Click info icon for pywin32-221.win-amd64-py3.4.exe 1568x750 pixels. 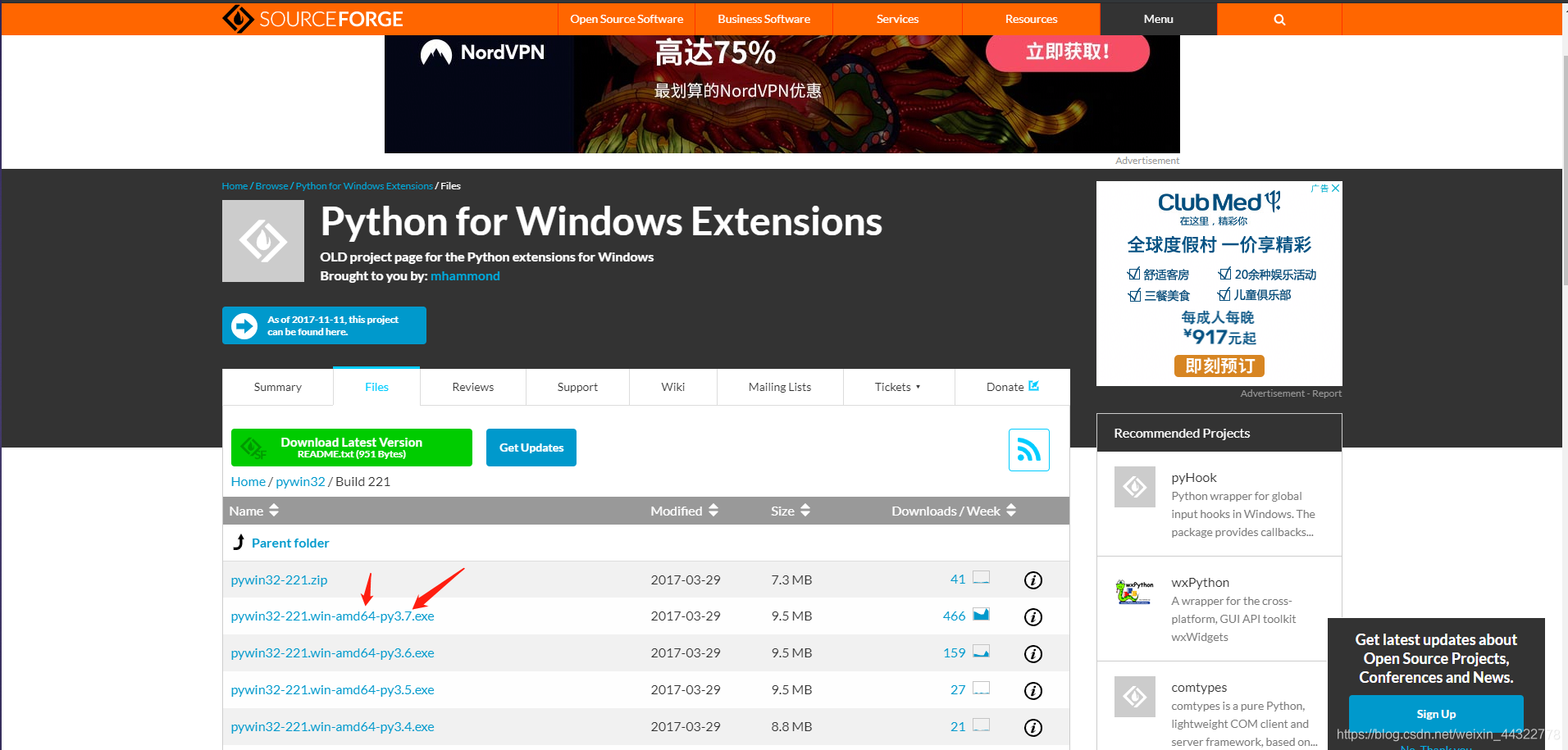1032,727
